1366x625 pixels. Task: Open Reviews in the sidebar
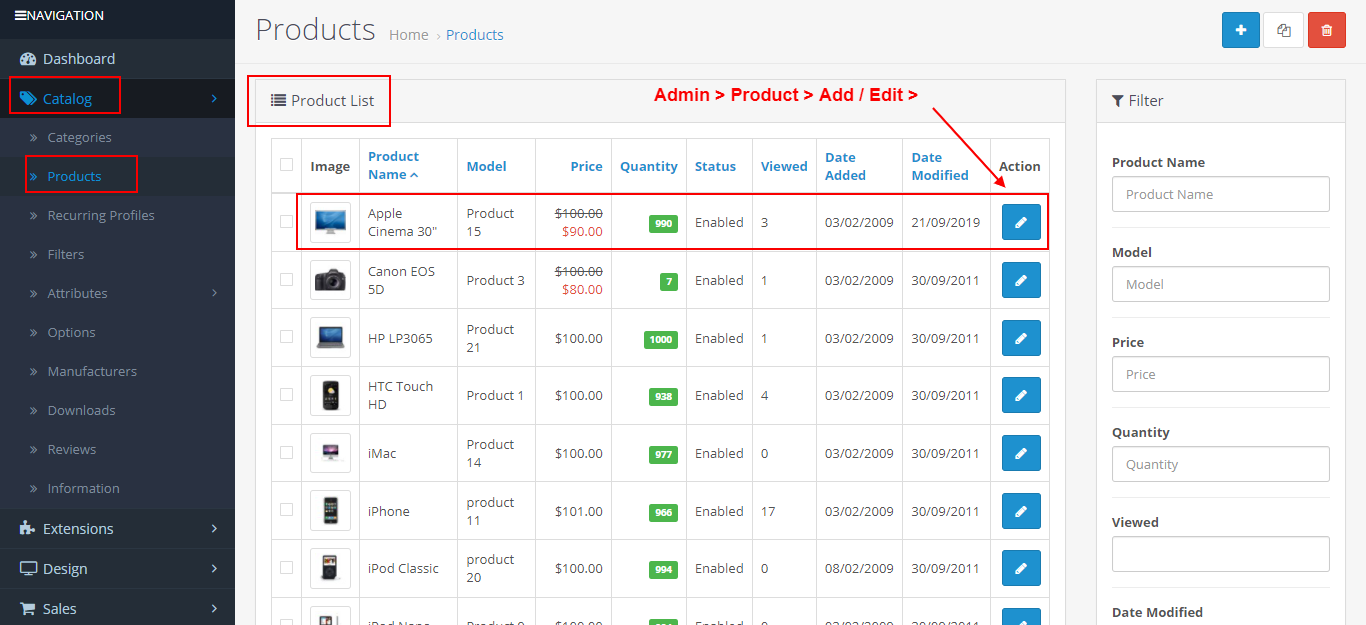(x=72, y=449)
